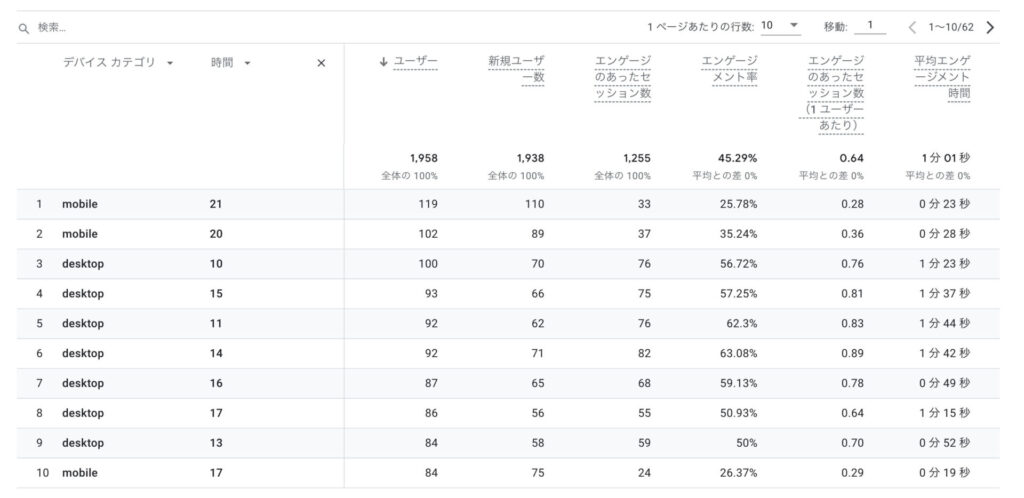The height and width of the screenshot is (498, 1024).
Task: Go to next page arrow
Action: click(990, 27)
